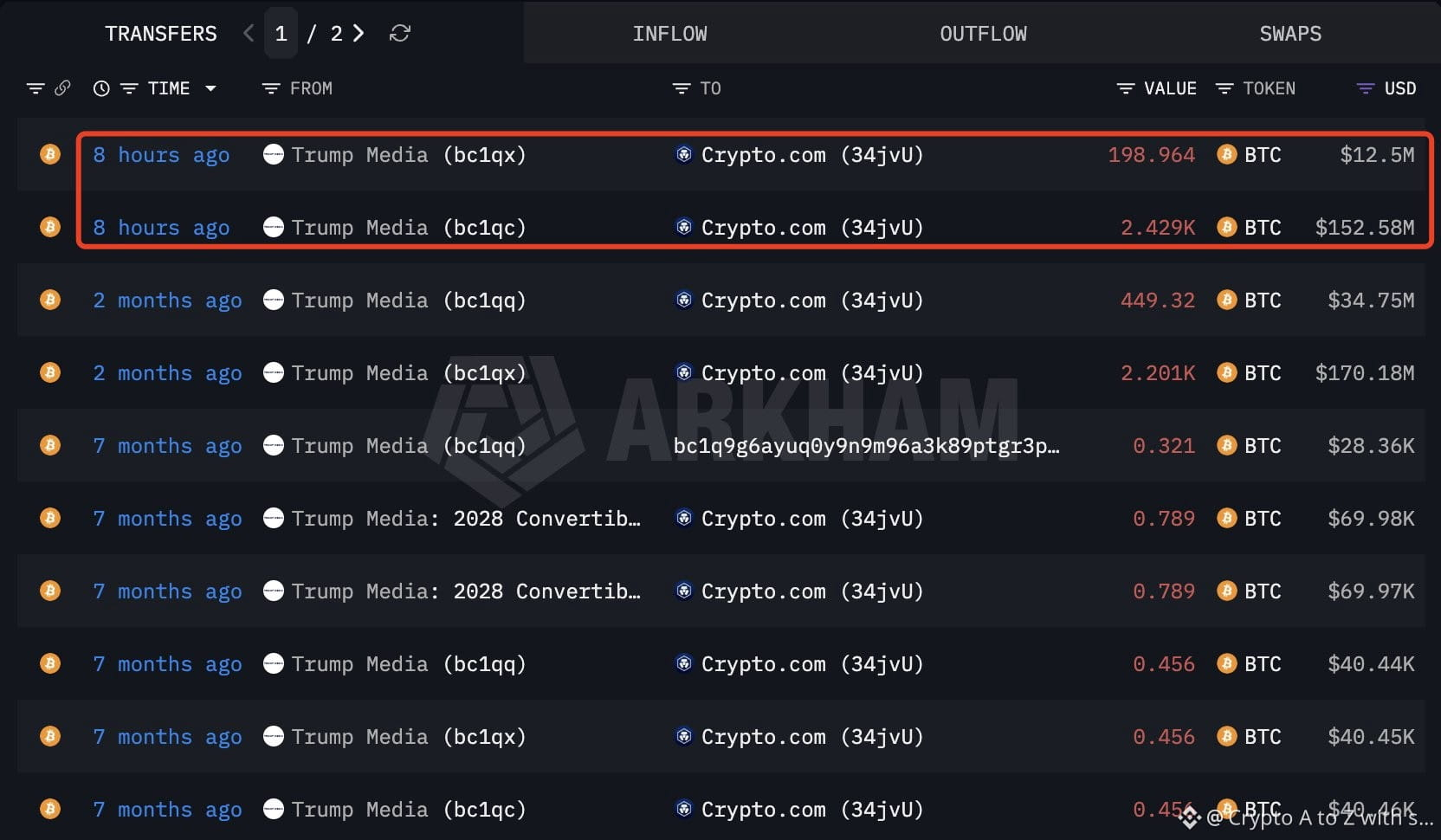Open Crypto.com (34jvU) in $69.97K row
Image resolution: width=1441 pixels, height=840 pixels.
(x=812, y=591)
